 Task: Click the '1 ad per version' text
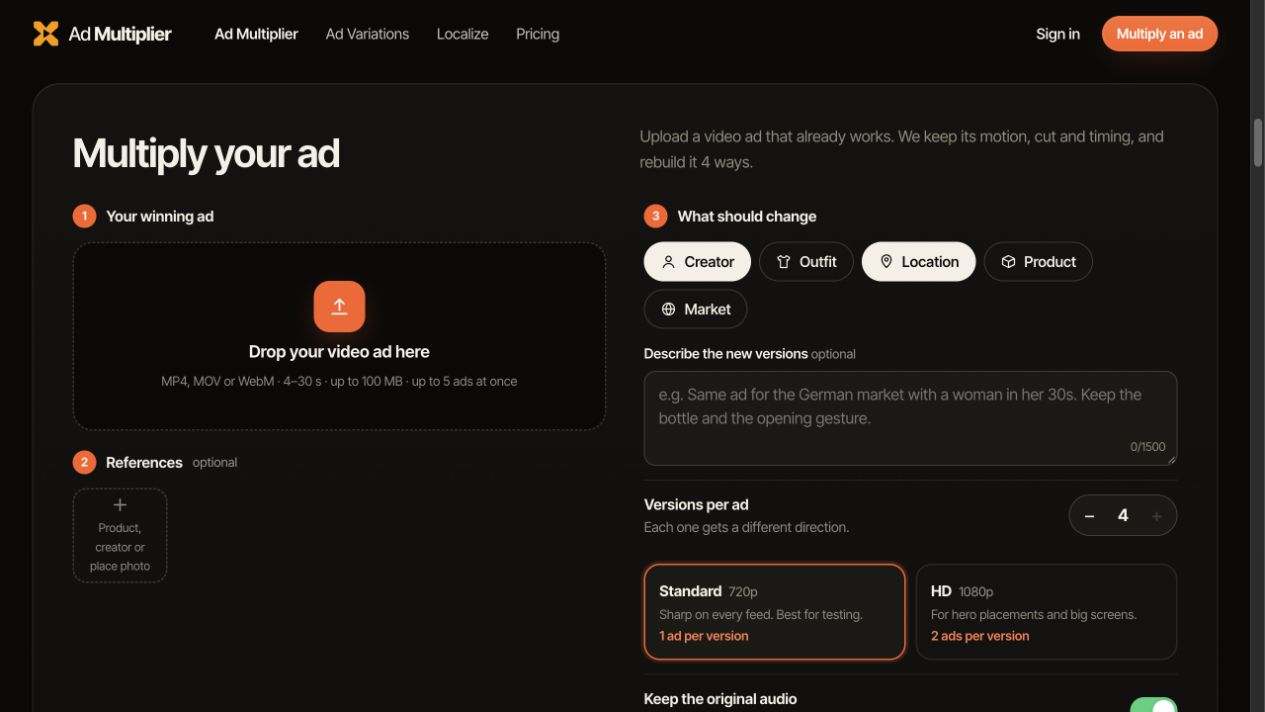click(x=704, y=636)
